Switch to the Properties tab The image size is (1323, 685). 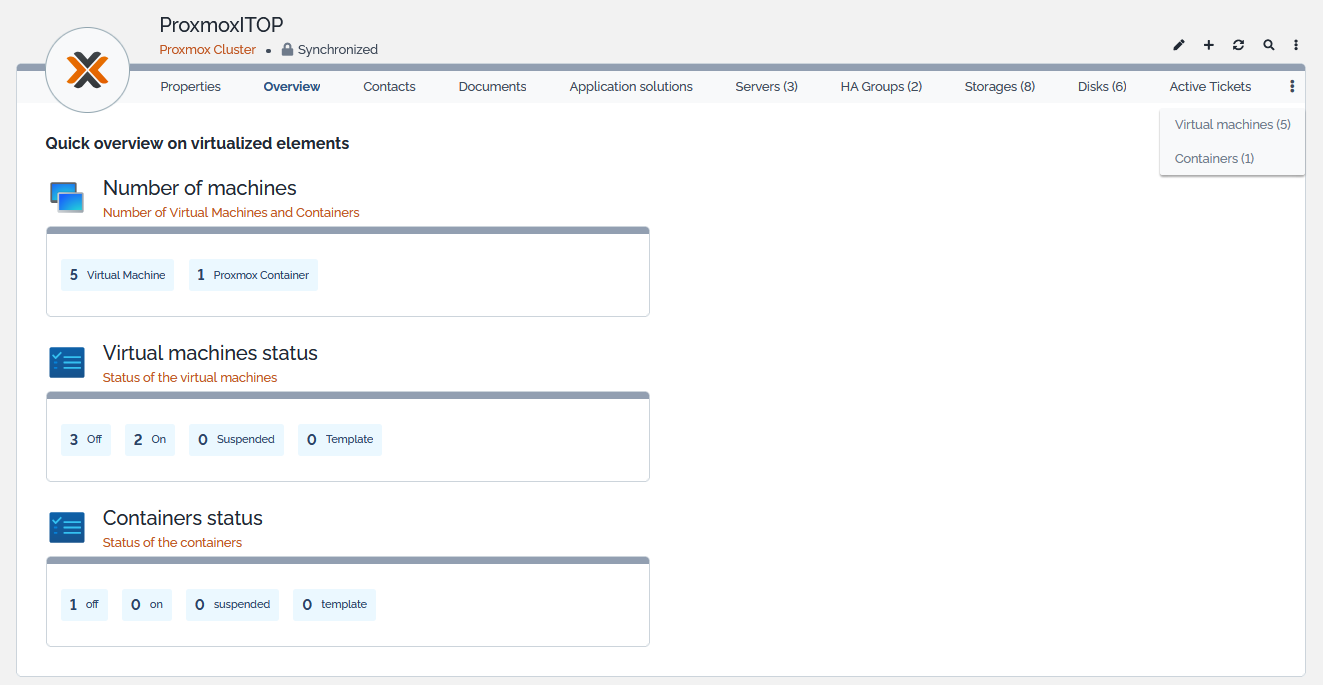[x=190, y=87]
